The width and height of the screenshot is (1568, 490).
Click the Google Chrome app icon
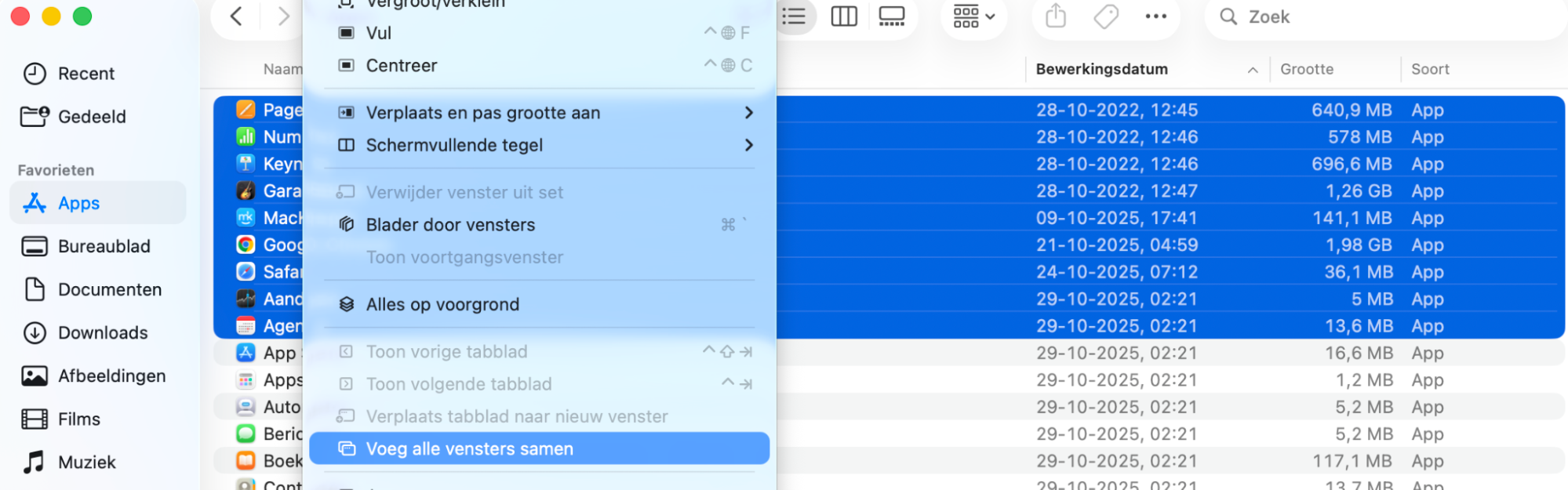[246, 245]
